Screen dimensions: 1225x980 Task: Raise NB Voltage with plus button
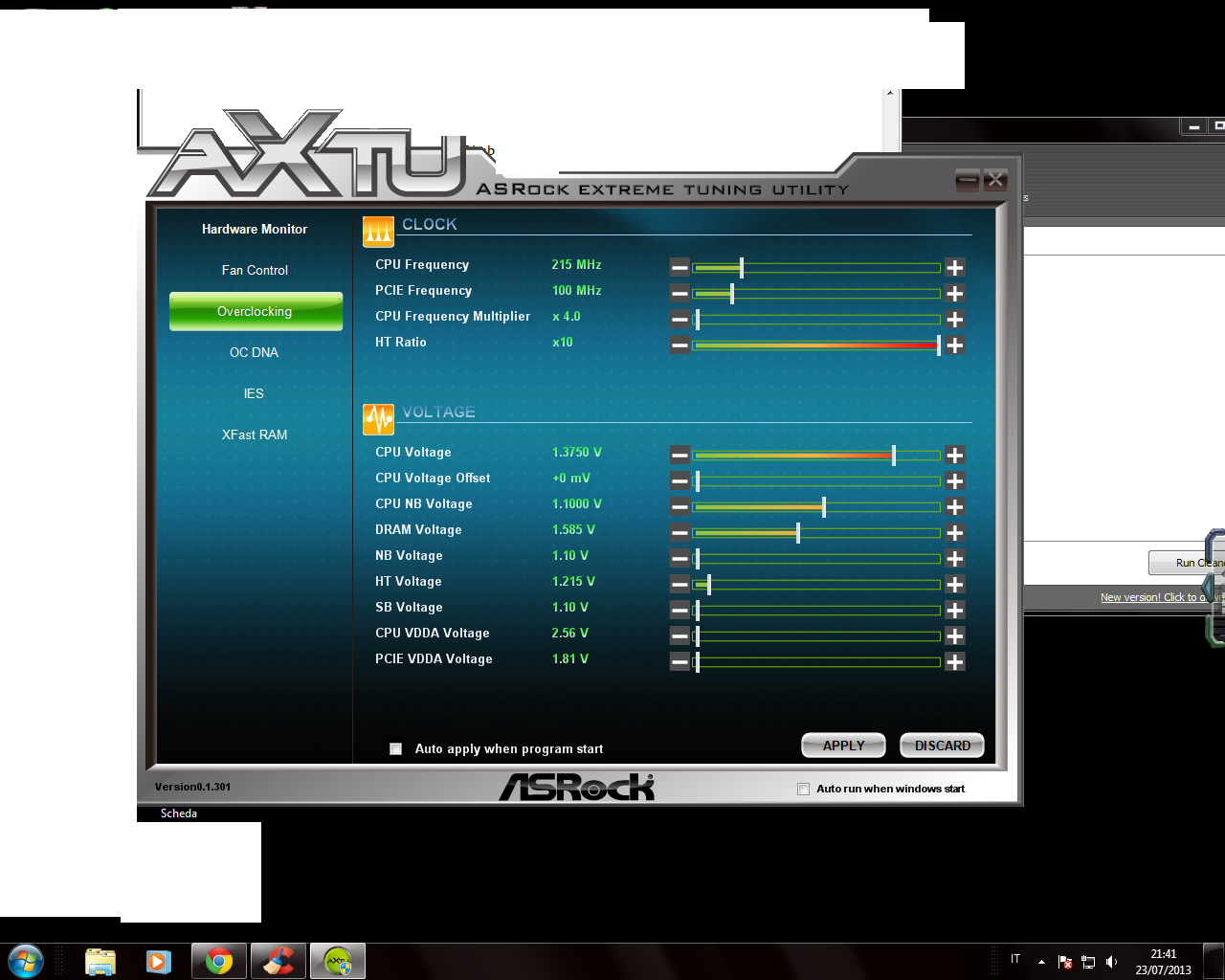click(x=954, y=559)
